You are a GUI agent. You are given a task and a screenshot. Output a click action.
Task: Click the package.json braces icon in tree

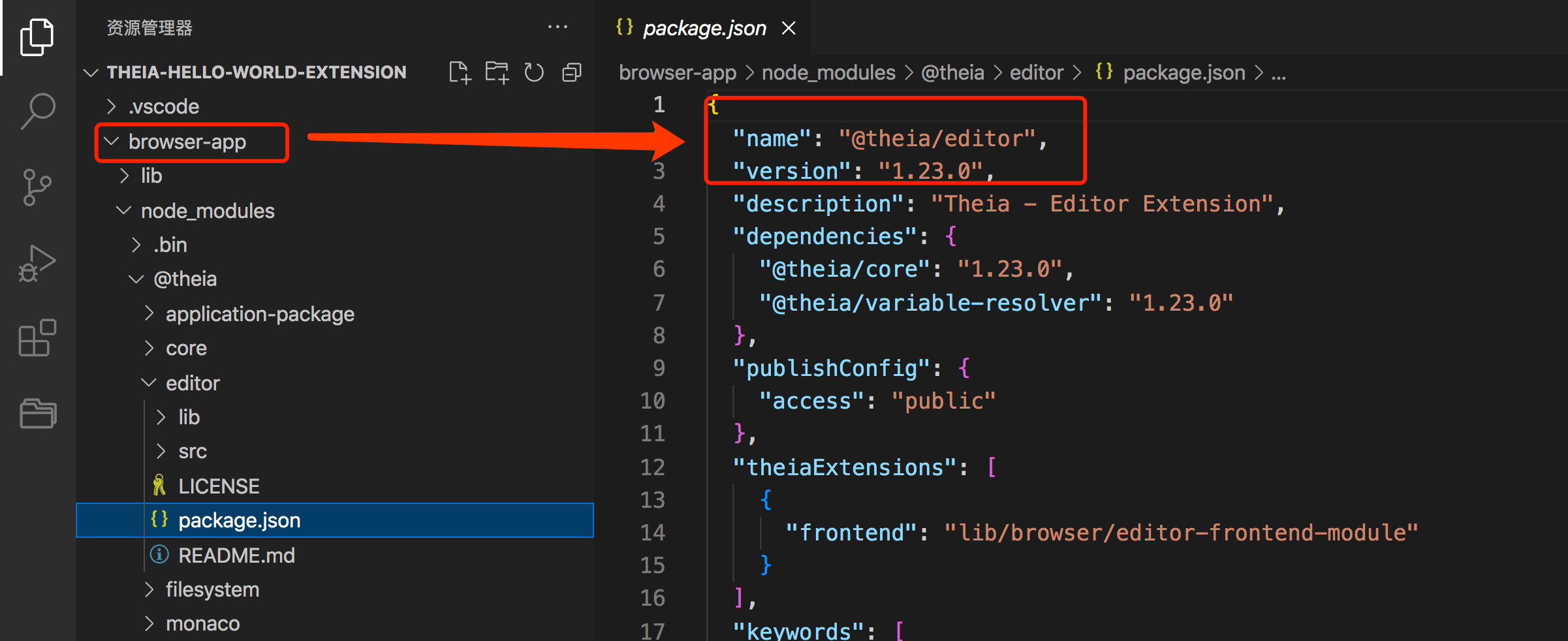159,520
